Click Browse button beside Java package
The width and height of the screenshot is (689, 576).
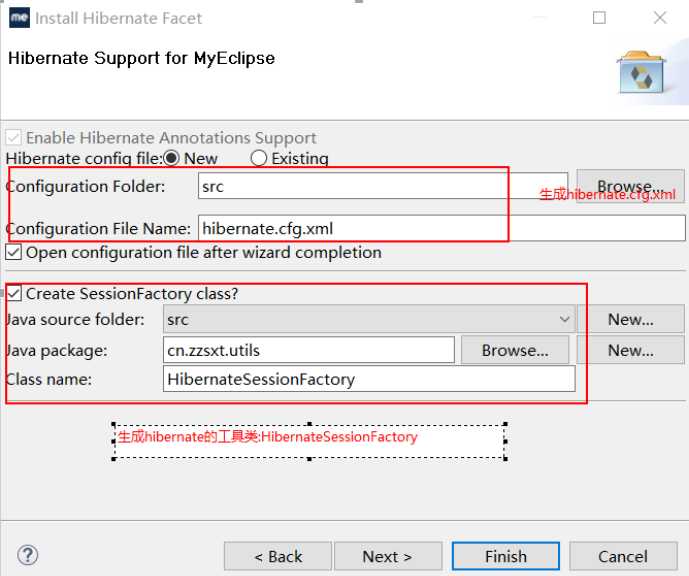pyautogui.click(x=515, y=351)
